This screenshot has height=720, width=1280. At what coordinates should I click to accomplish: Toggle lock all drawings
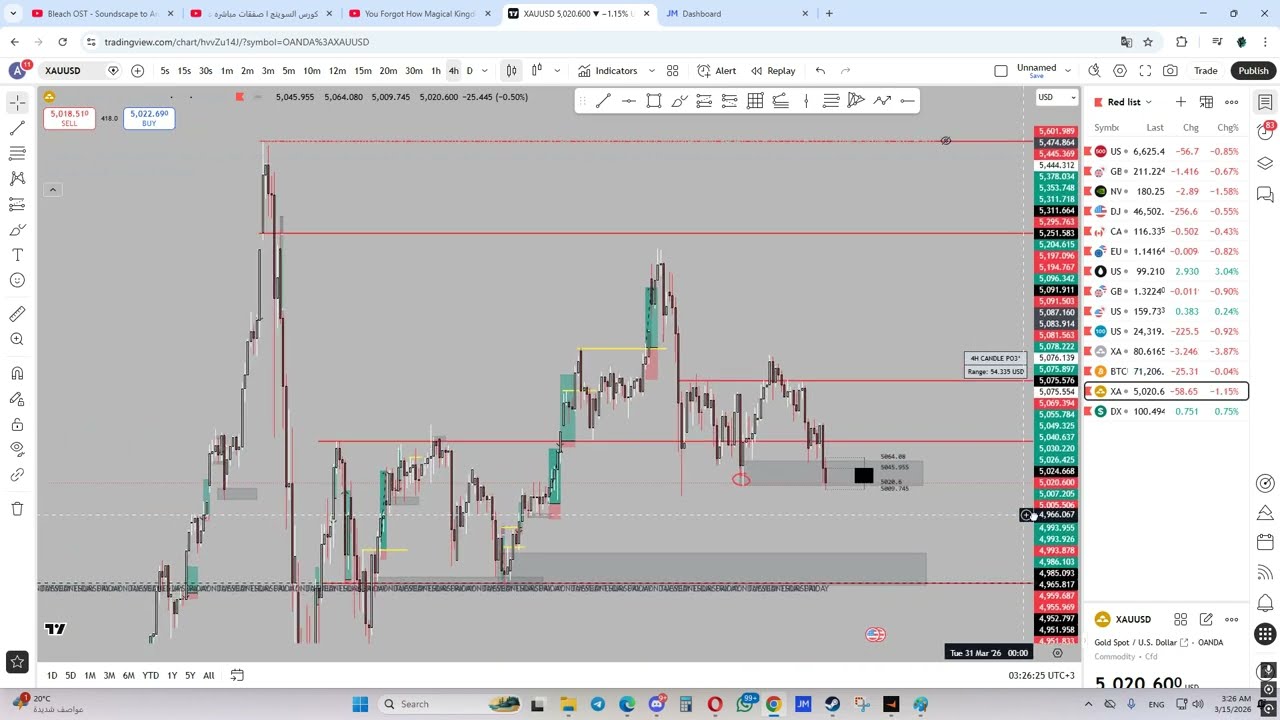[x=17, y=424]
